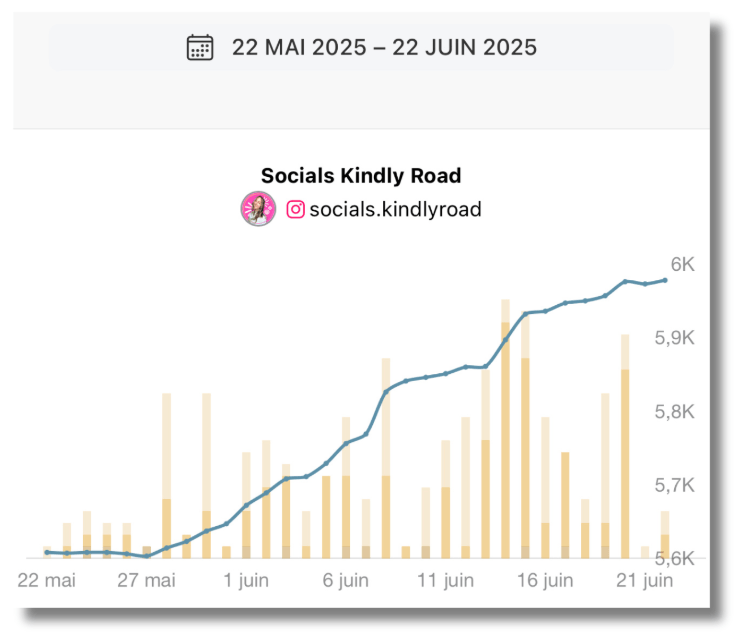The image size is (750, 642).
Task: Click the Socials Kindly Road title
Action: coord(361,176)
